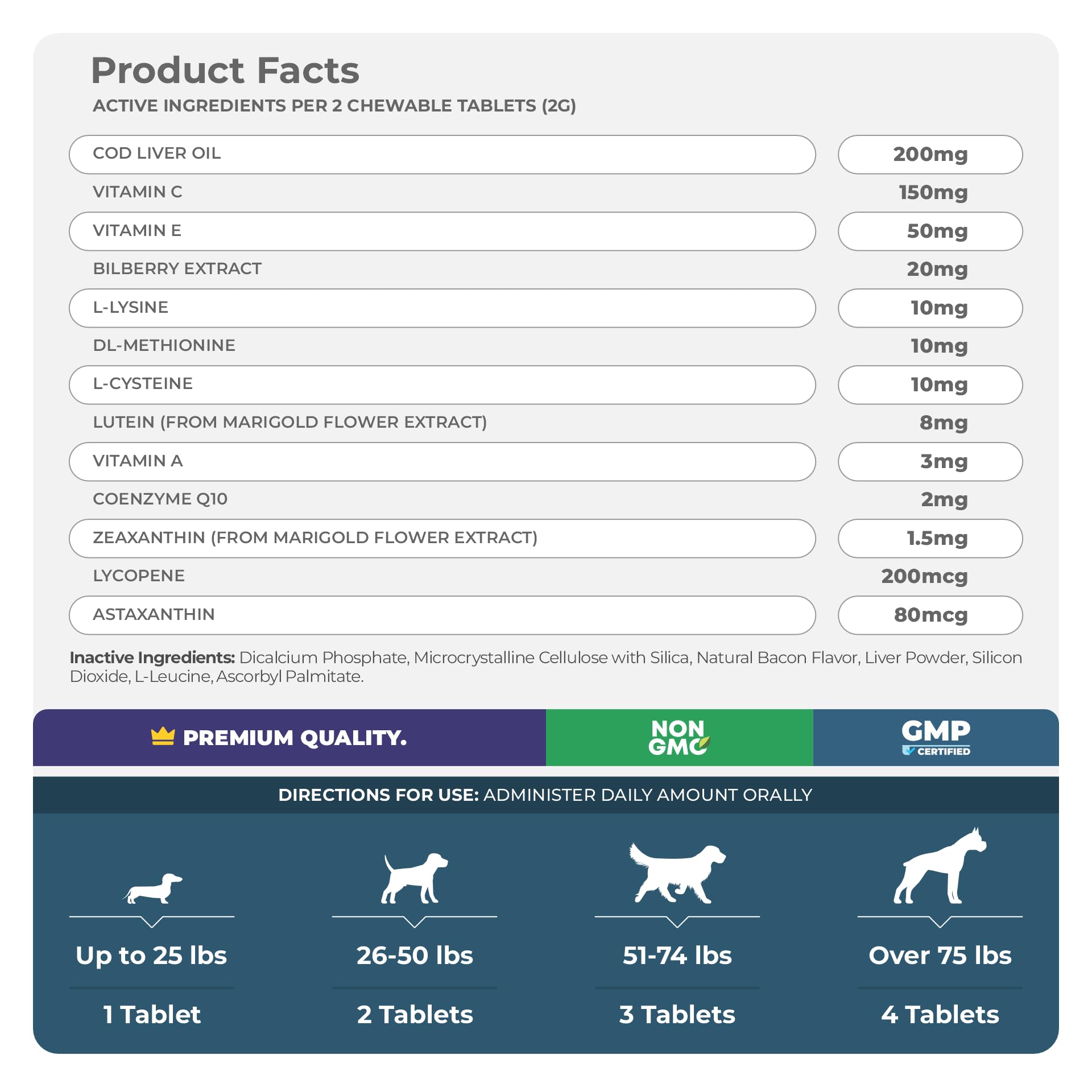The height and width of the screenshot is (1092, 1092).
Task: Select the VITAMIN E ingredient row
Action: [x=442, y=231]
